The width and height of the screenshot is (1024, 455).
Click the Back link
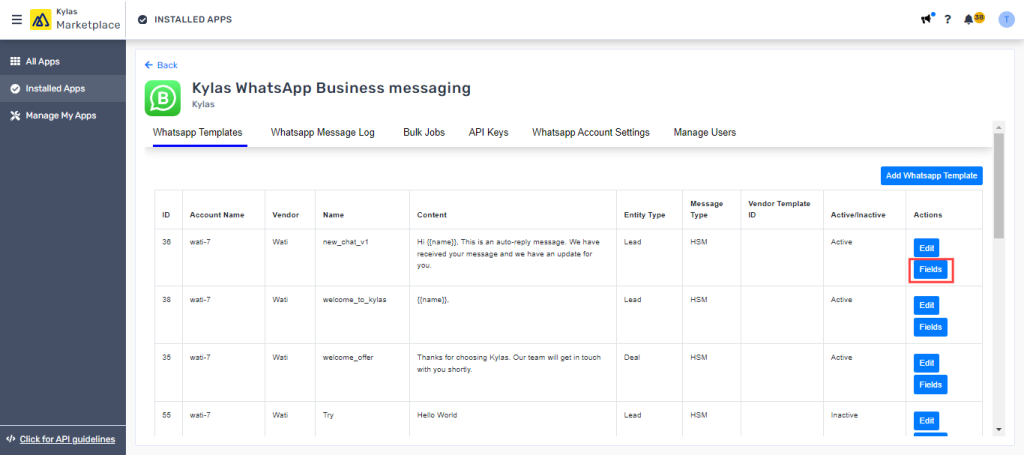click(161, 65)
